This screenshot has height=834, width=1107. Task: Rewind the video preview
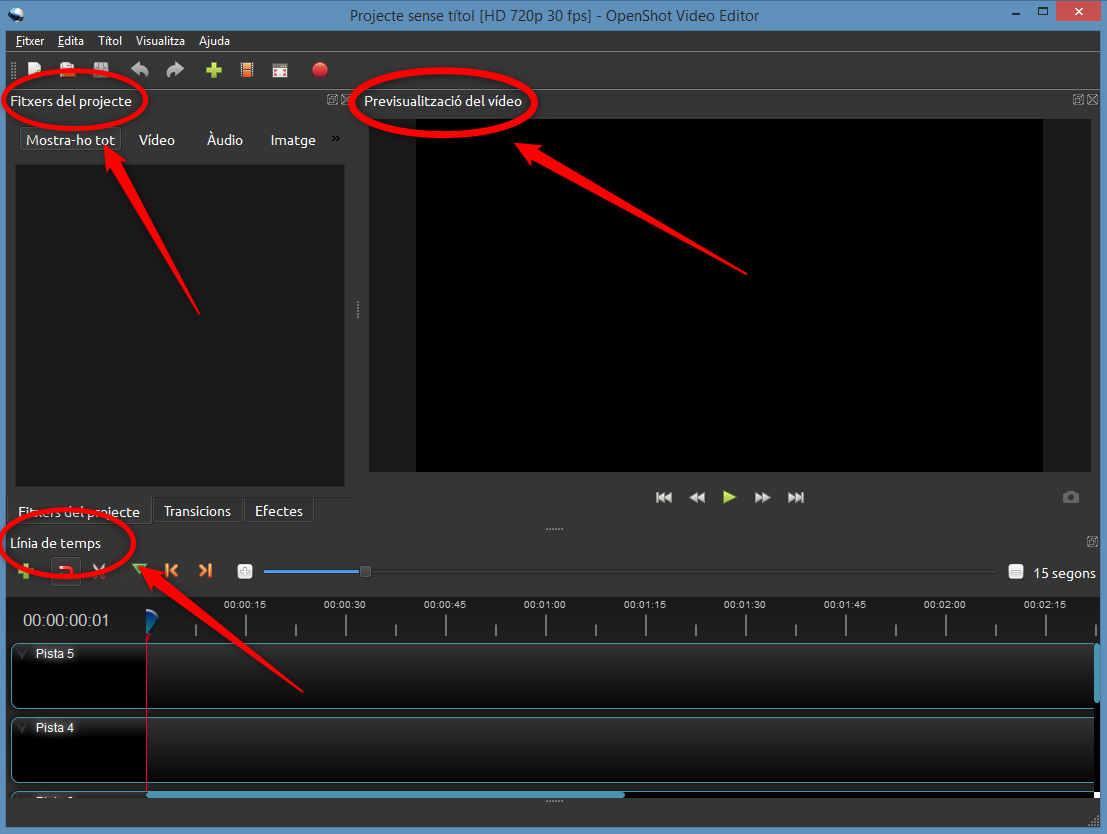click(x=697, y=497)
